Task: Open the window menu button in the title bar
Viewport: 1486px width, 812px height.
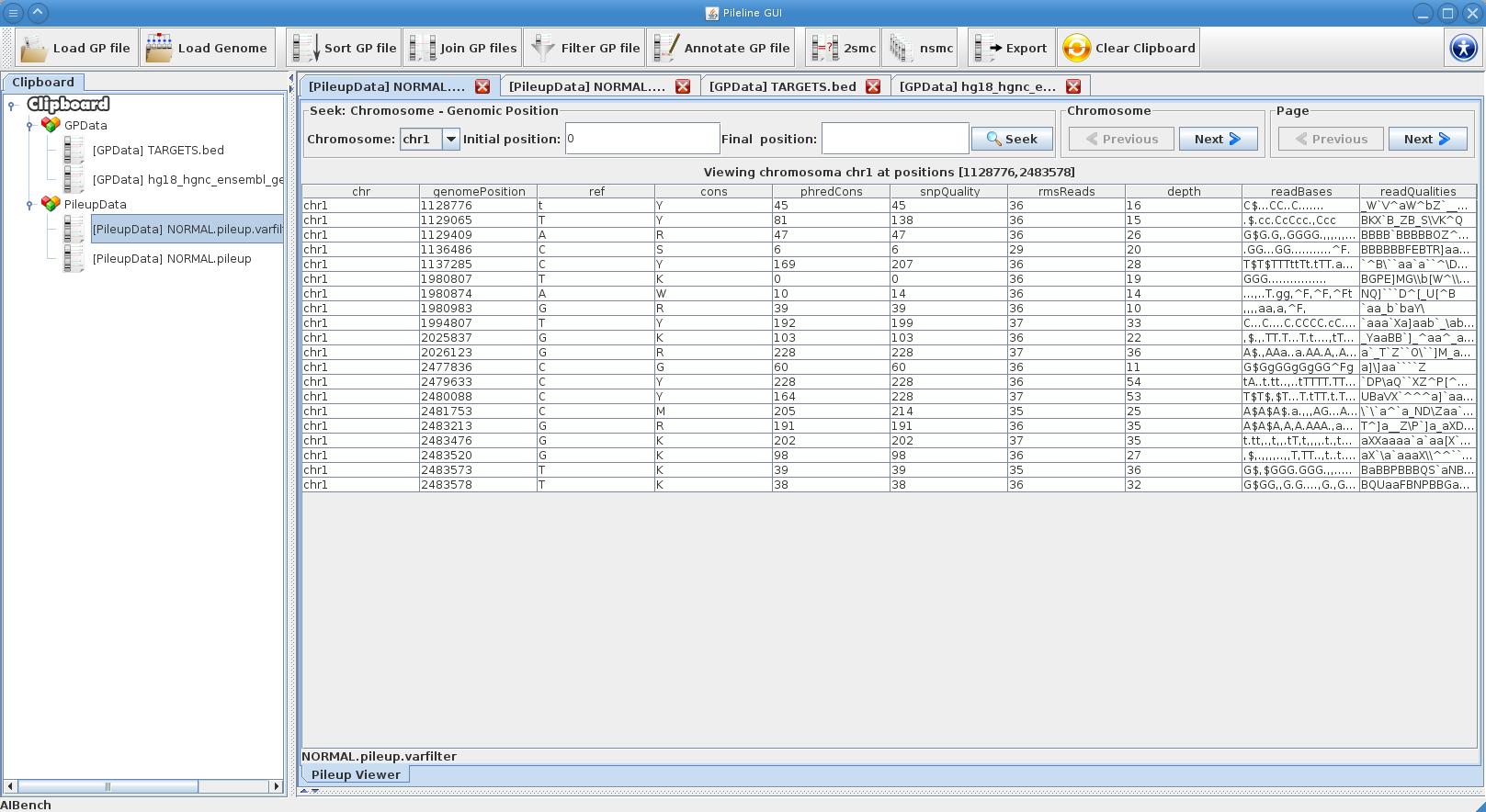Action: [x=13, y=13]
